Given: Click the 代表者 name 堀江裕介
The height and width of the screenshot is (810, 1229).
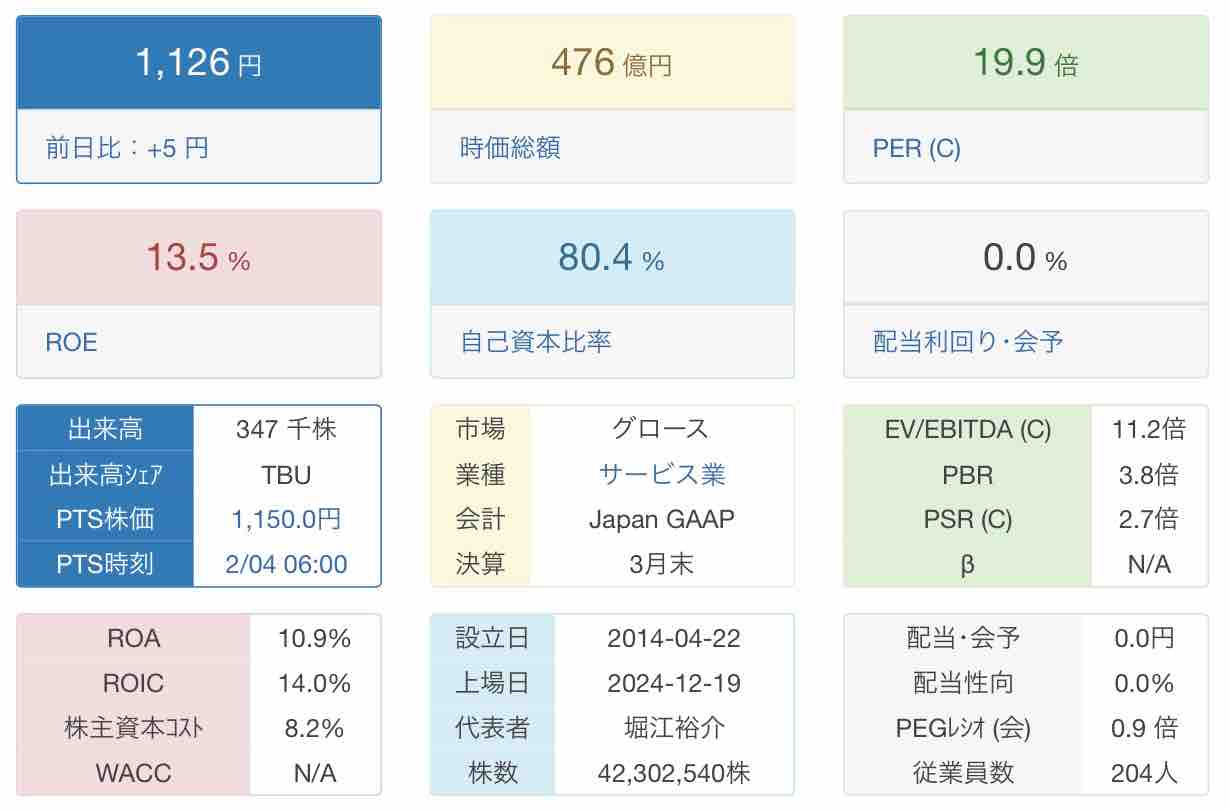Looking at the screenshot, I should pos(674,728).
